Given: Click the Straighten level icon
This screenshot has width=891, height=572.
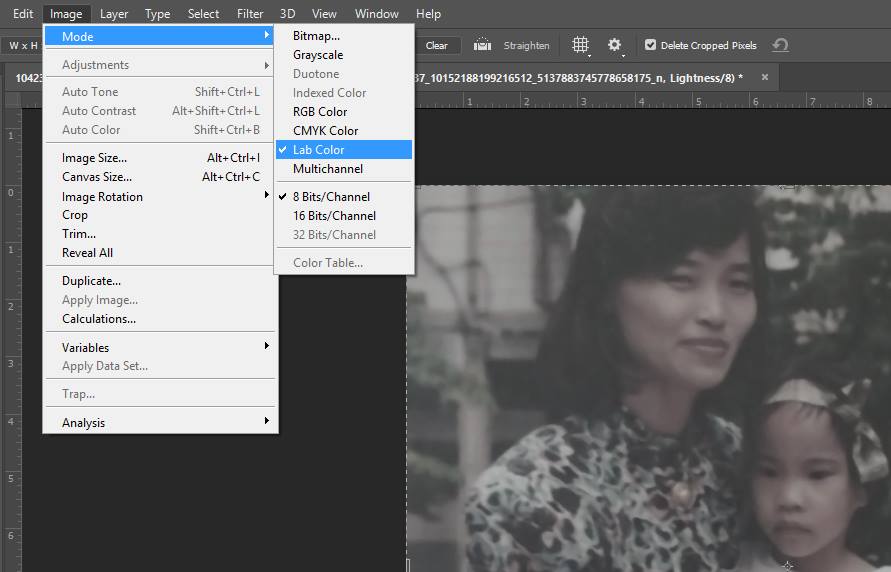Looking at the screenshot, I should click(x=483, y=45).
